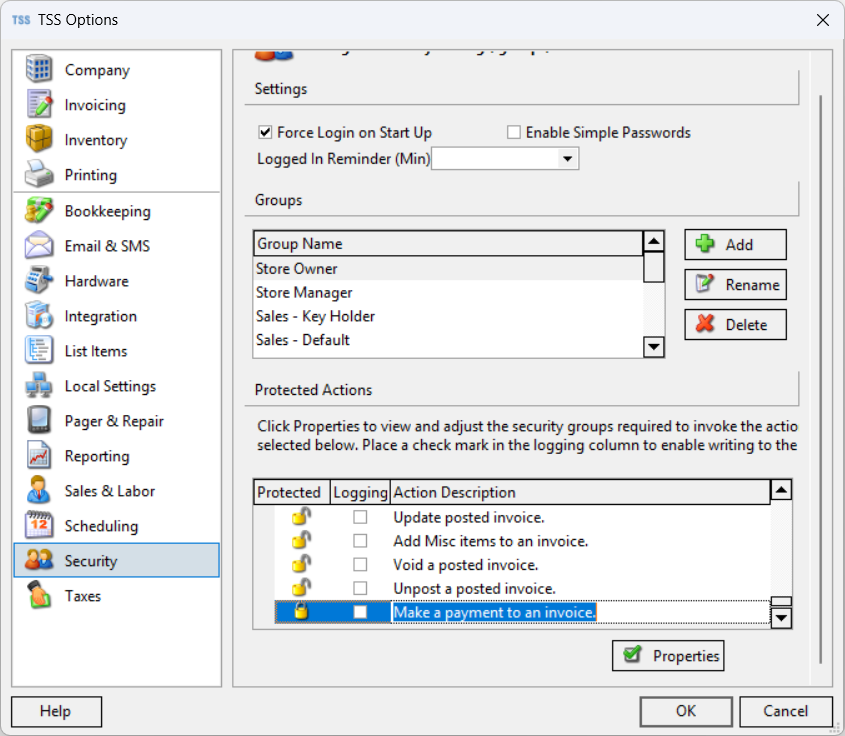Click the Scheduling calendar icon
The width and height of the screenshot is (845, 736).
click(x=39, y=526)
